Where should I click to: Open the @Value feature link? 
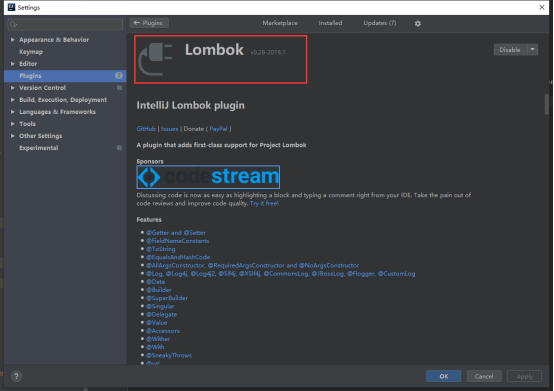coord(157,322)
